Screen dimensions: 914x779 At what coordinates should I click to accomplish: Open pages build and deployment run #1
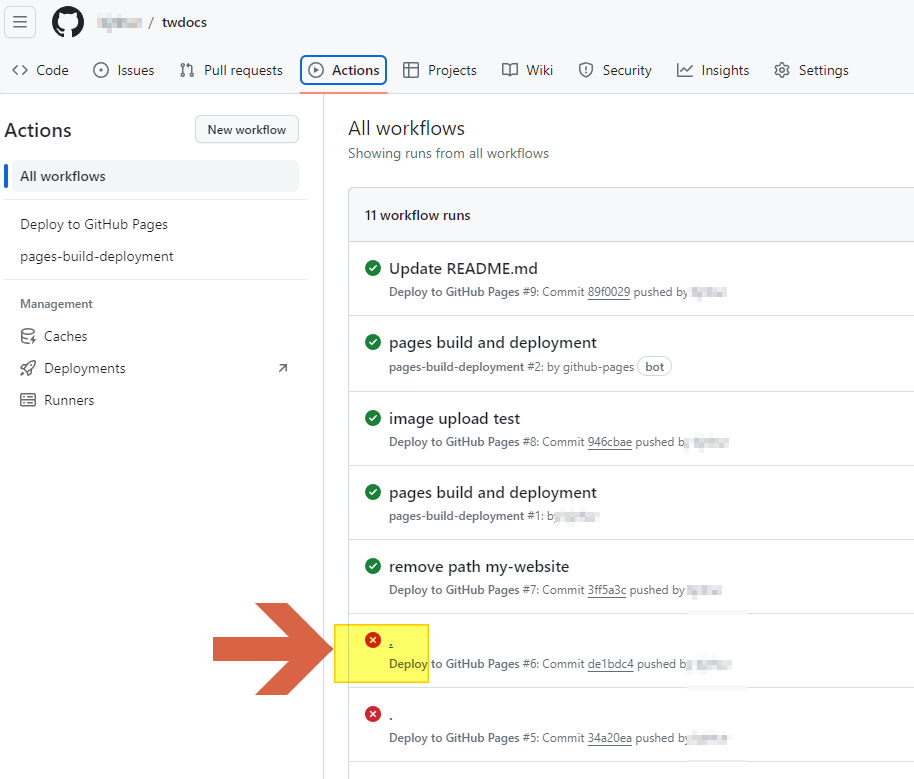[493, 493]
